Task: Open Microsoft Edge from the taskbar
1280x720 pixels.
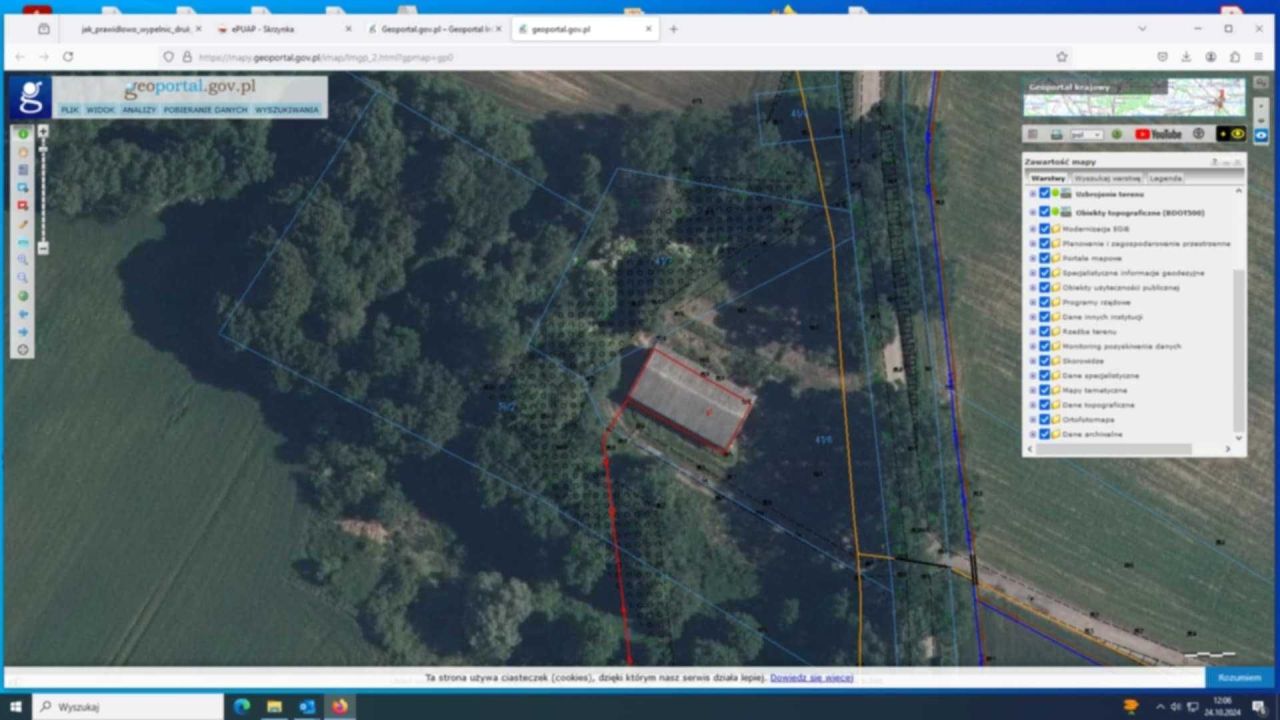Action: pos(241,707)
